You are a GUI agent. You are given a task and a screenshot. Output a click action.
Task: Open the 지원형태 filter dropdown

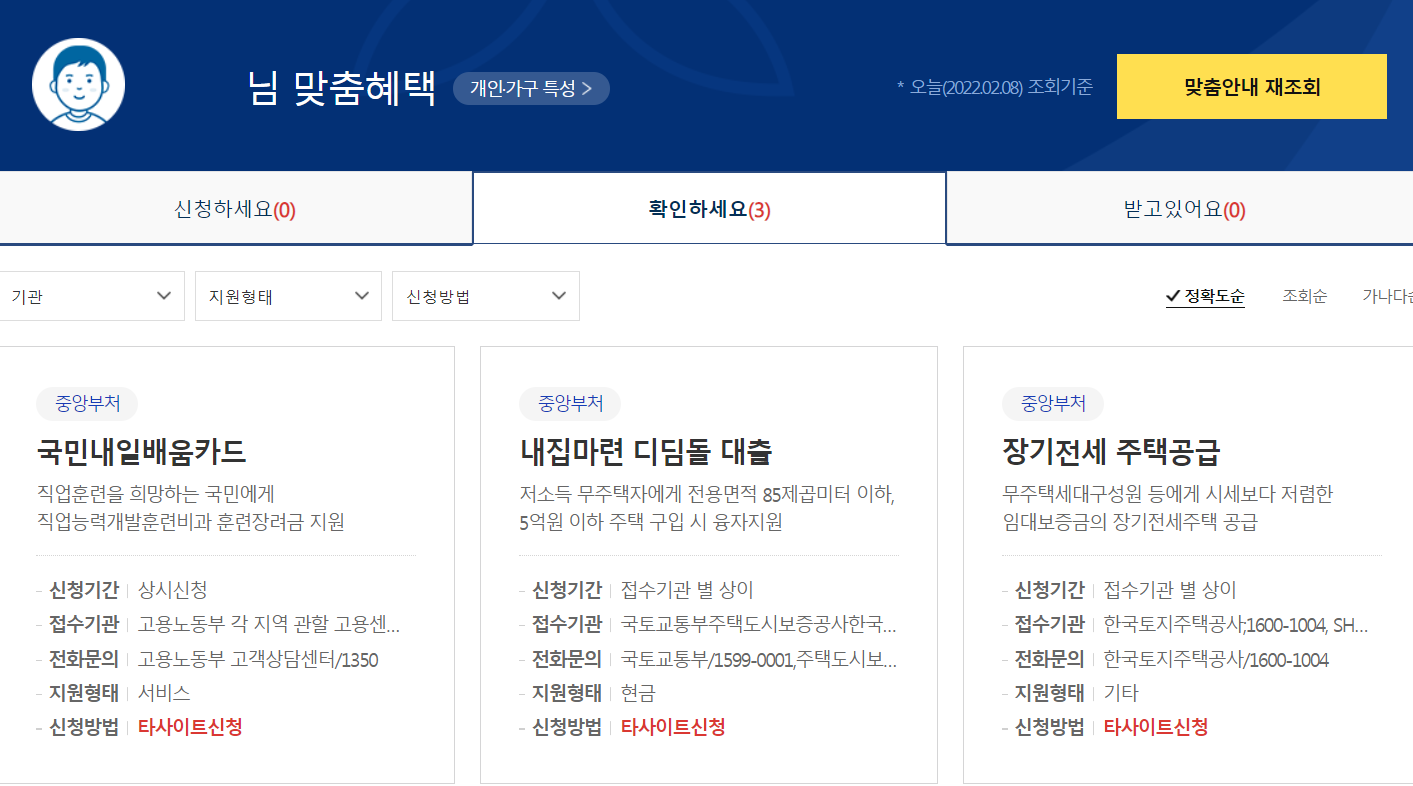pos(288,296)
